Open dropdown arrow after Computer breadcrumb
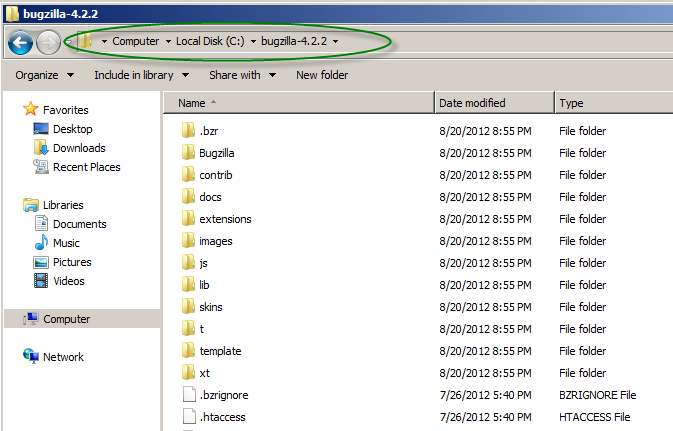 [x=168, y=42]
